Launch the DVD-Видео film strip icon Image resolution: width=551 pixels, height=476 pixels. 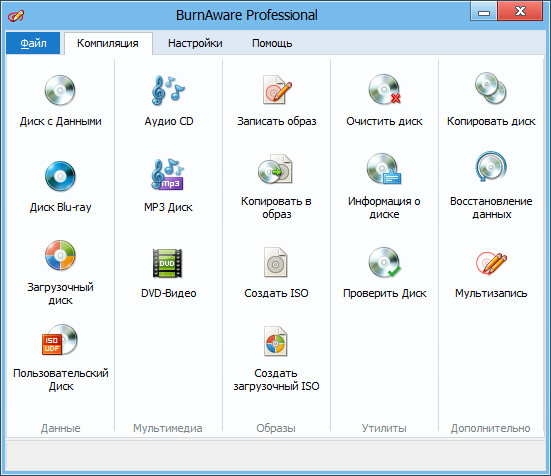pyautogui.click(x=167, y=263)
